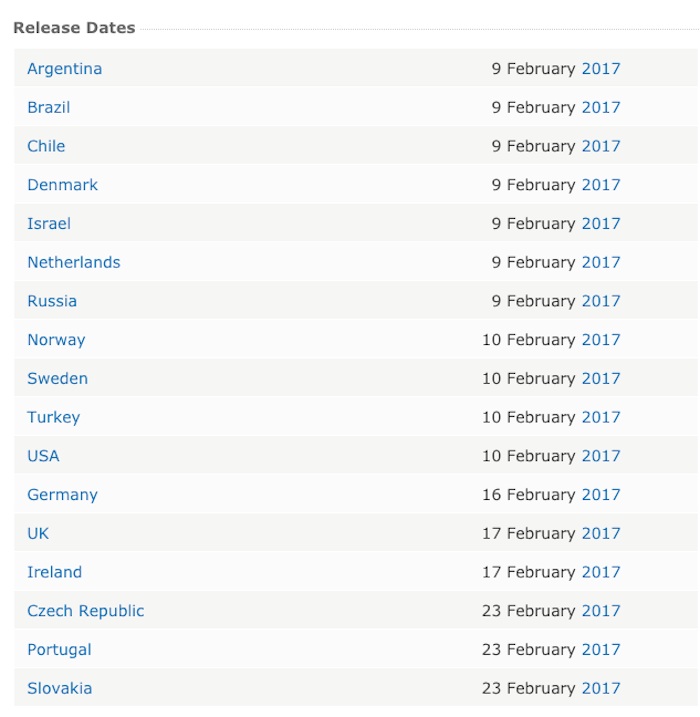Click the Brazil release link
The width and height of the screenshot is (700, 717).
tap(48, 108)
